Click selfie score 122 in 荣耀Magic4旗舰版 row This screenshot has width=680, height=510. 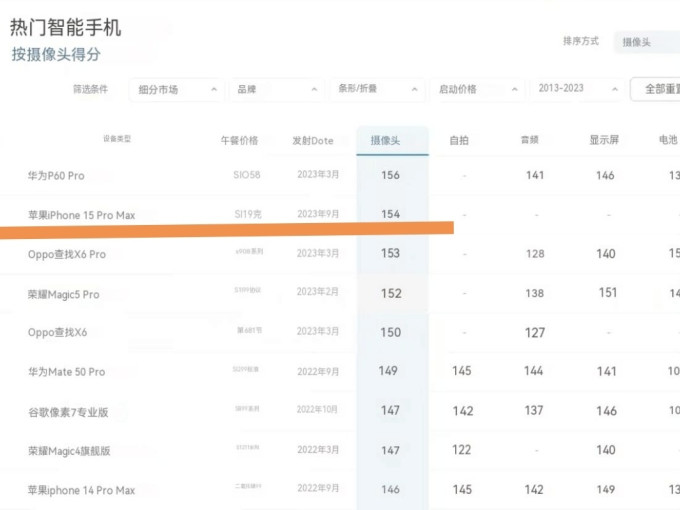click(461, 450)
